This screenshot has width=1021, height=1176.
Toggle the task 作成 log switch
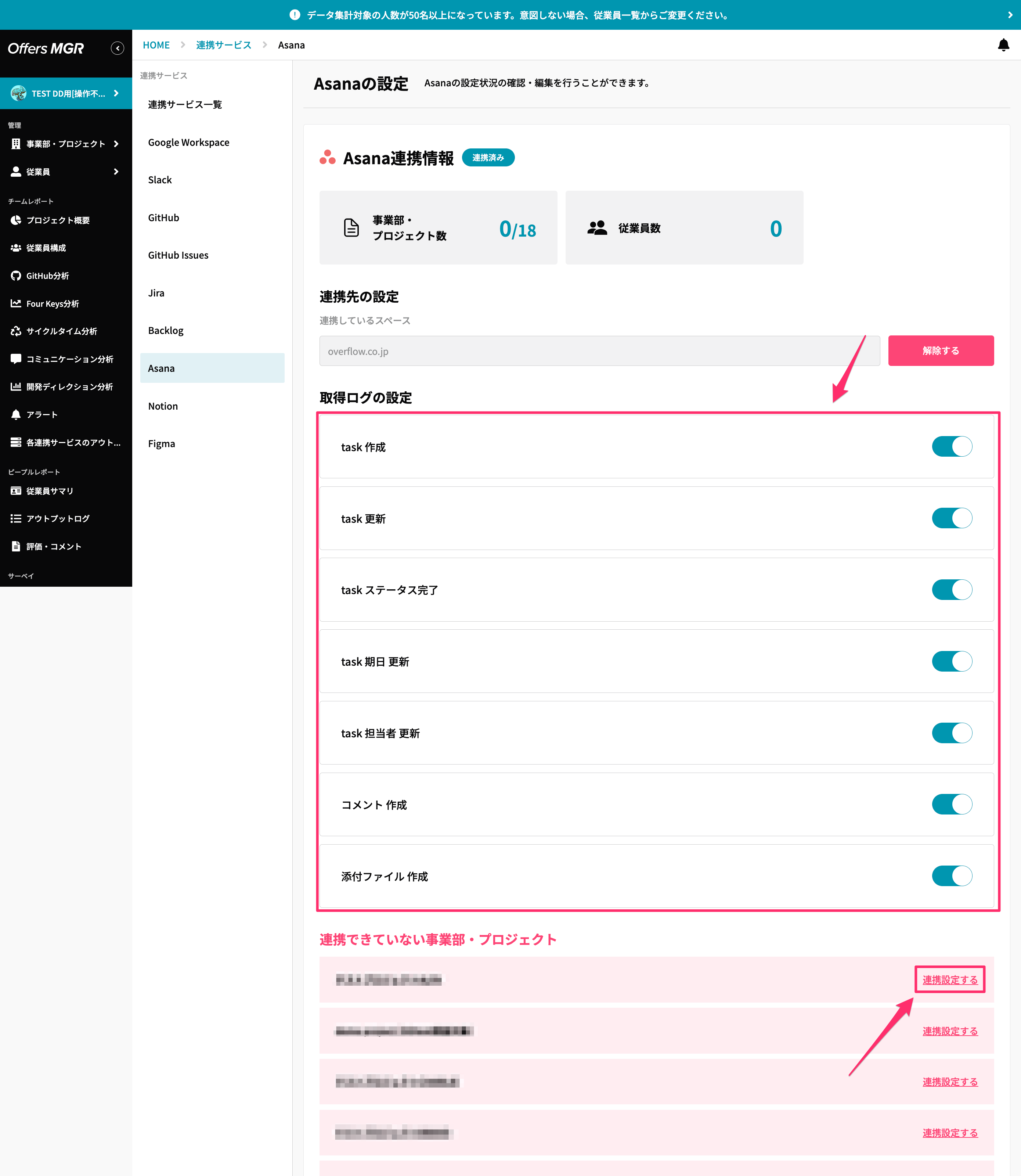pos(952,446)
